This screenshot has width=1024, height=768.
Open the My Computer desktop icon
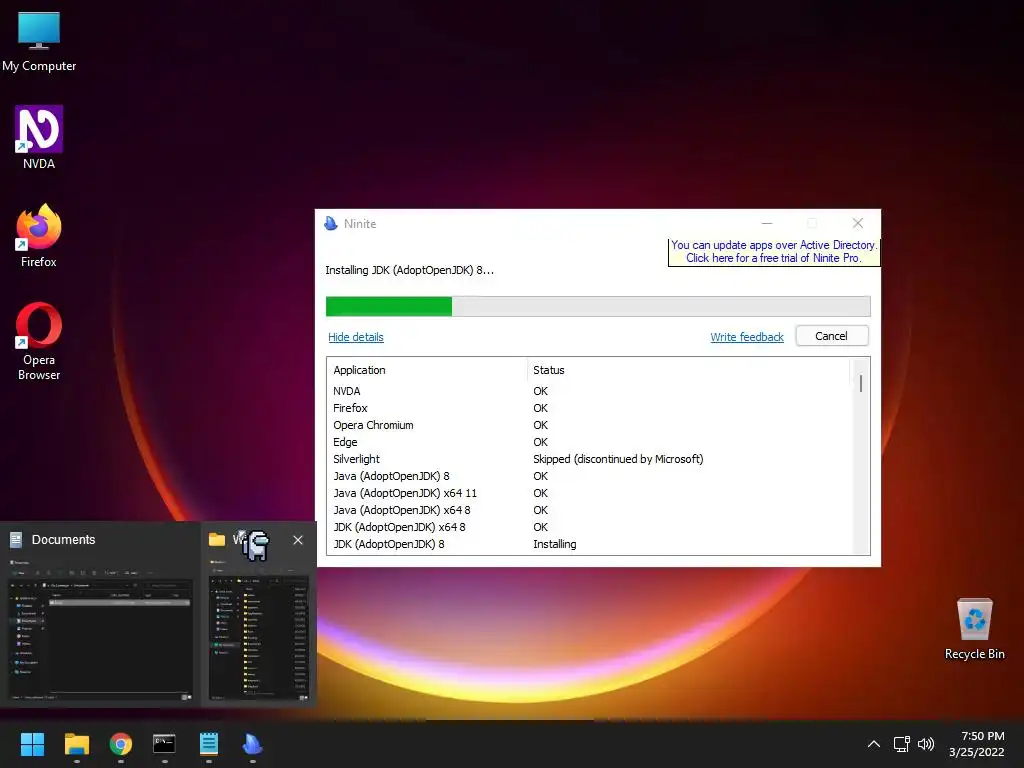click(39, 42)
